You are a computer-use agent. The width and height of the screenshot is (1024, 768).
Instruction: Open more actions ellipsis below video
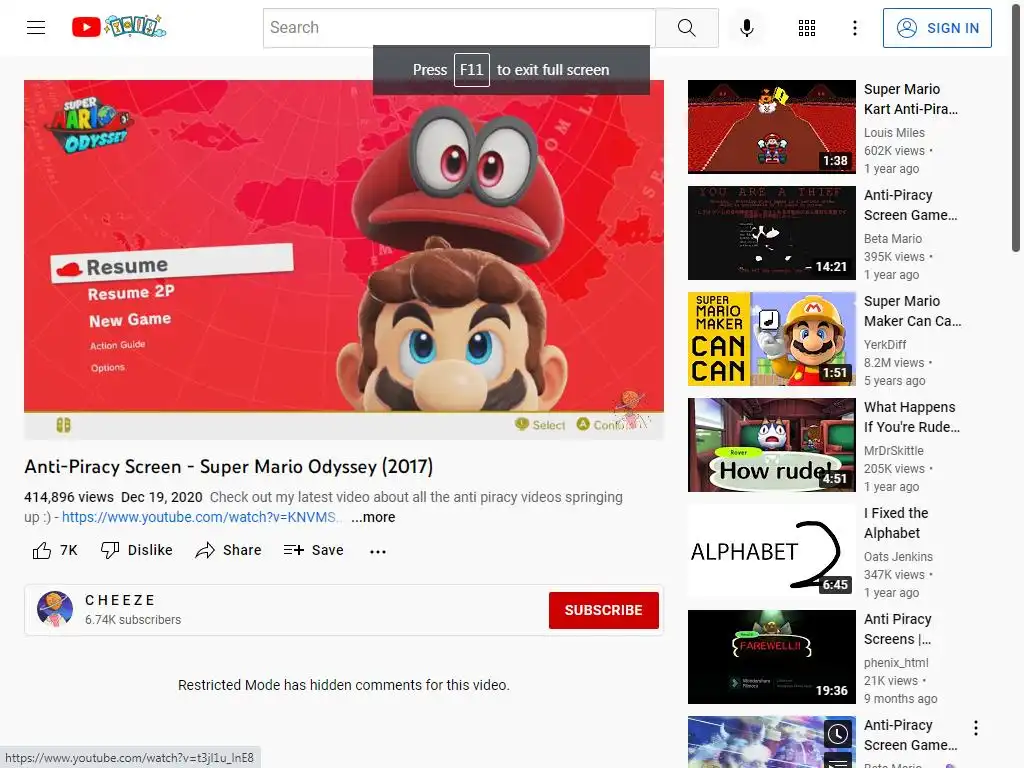[377, 551]
